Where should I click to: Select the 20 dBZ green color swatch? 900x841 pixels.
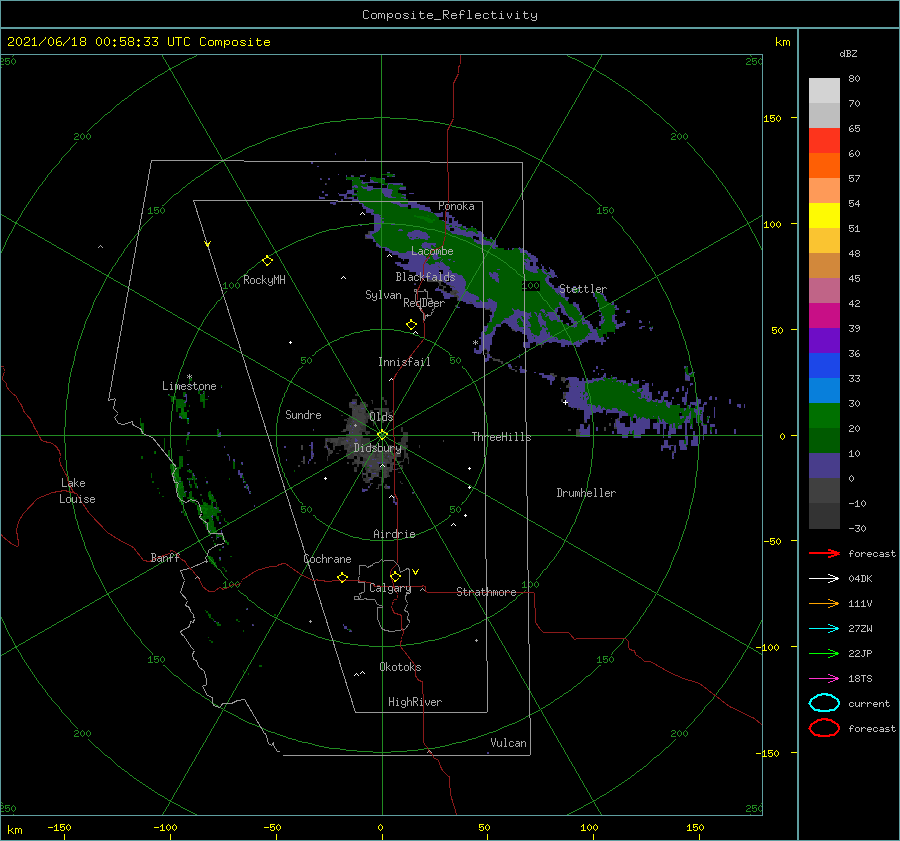(x=824, y=416)
